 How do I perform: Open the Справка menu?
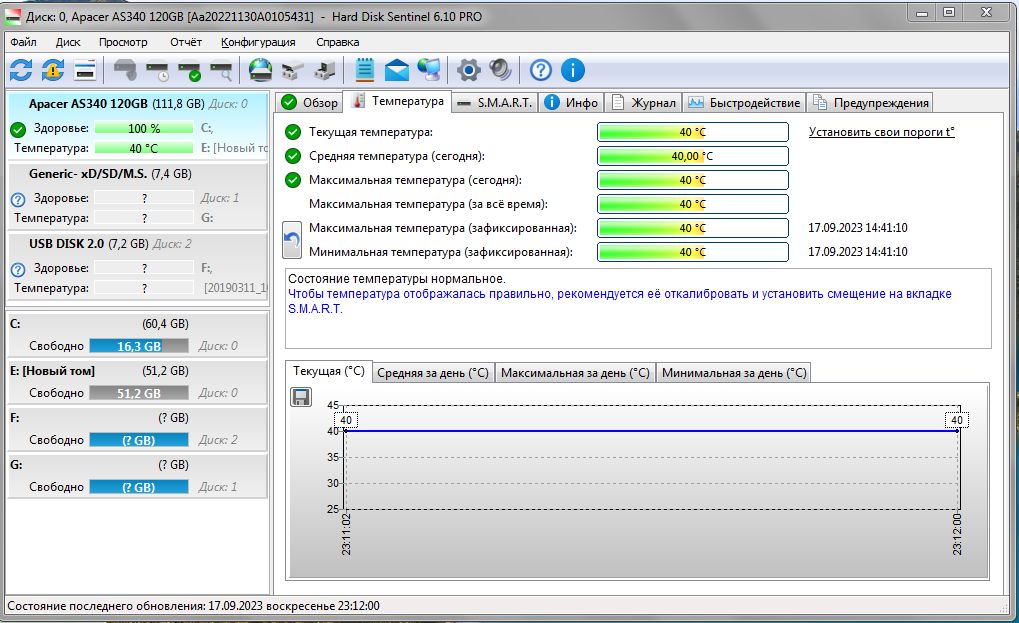337,42
